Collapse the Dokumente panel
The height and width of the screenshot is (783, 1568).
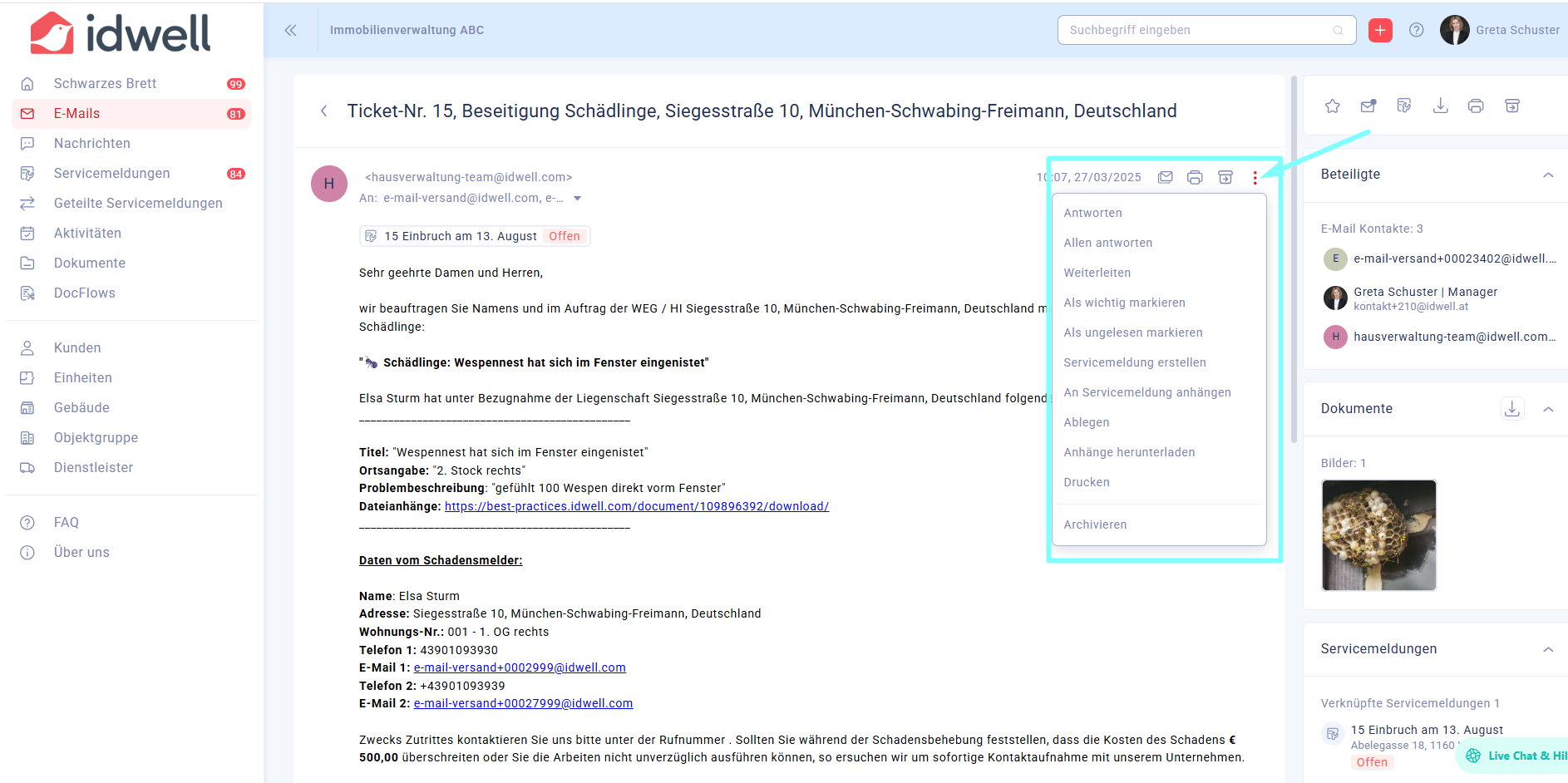(x=1548, y=409)
